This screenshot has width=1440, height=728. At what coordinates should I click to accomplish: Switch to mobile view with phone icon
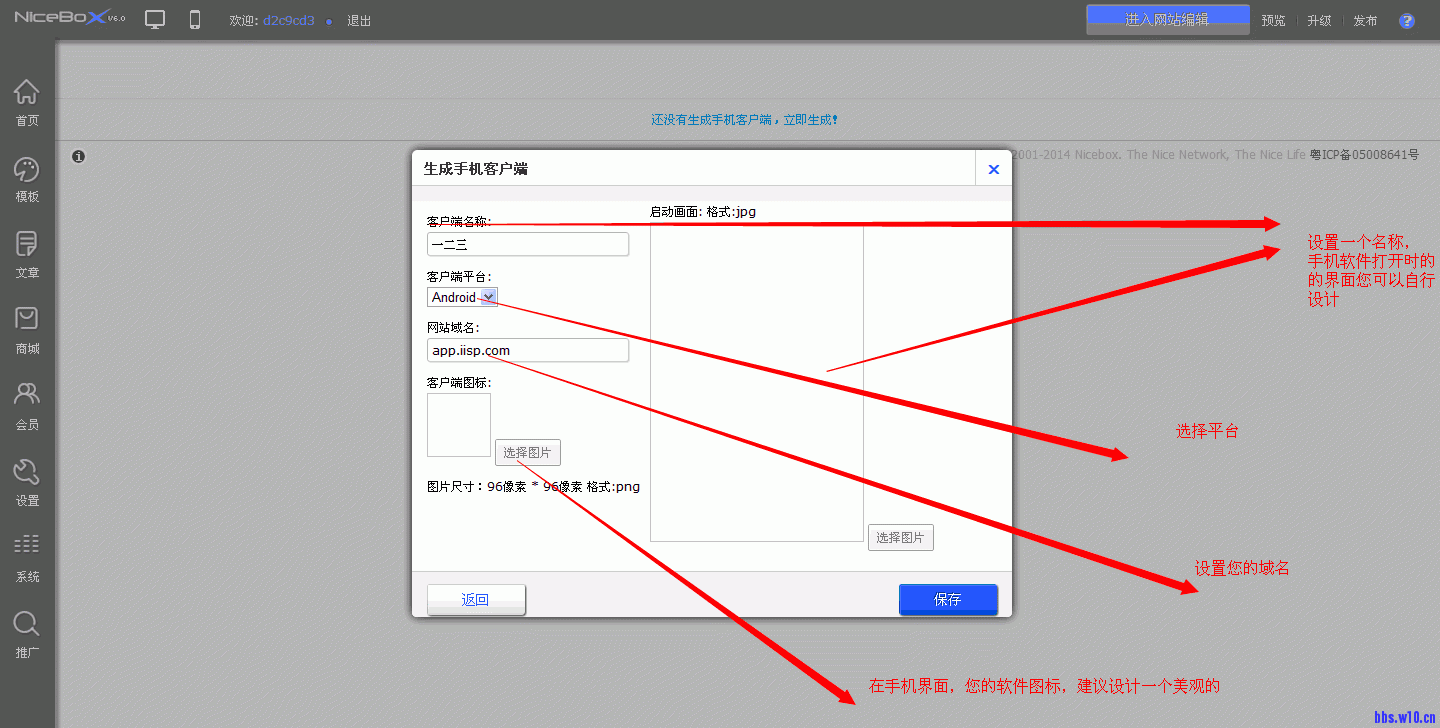[193, 19]
